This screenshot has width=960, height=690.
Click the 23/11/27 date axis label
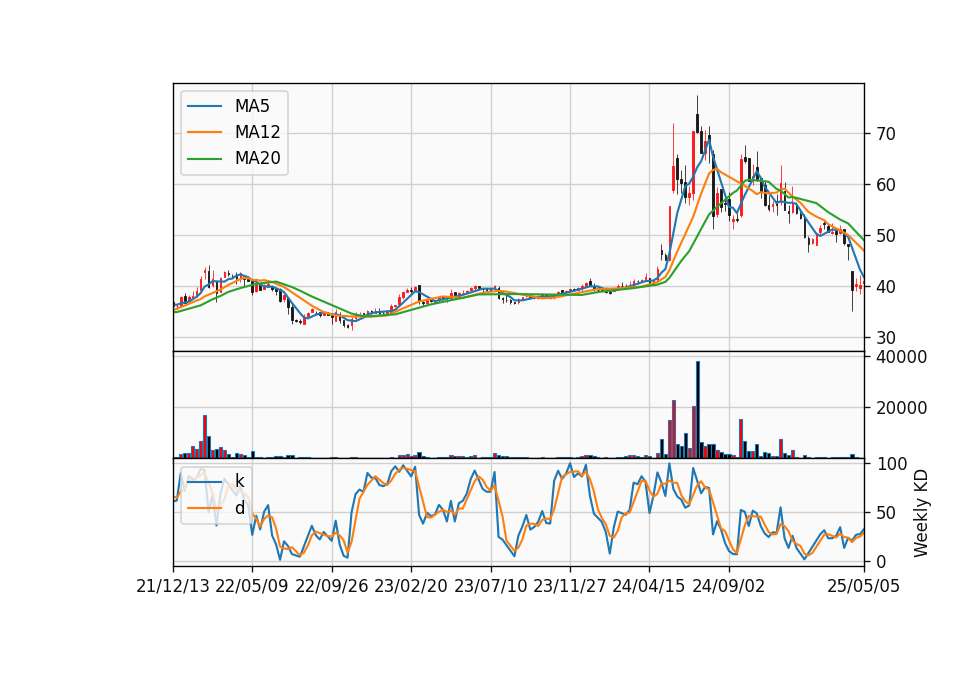click(x=570, y=586)
